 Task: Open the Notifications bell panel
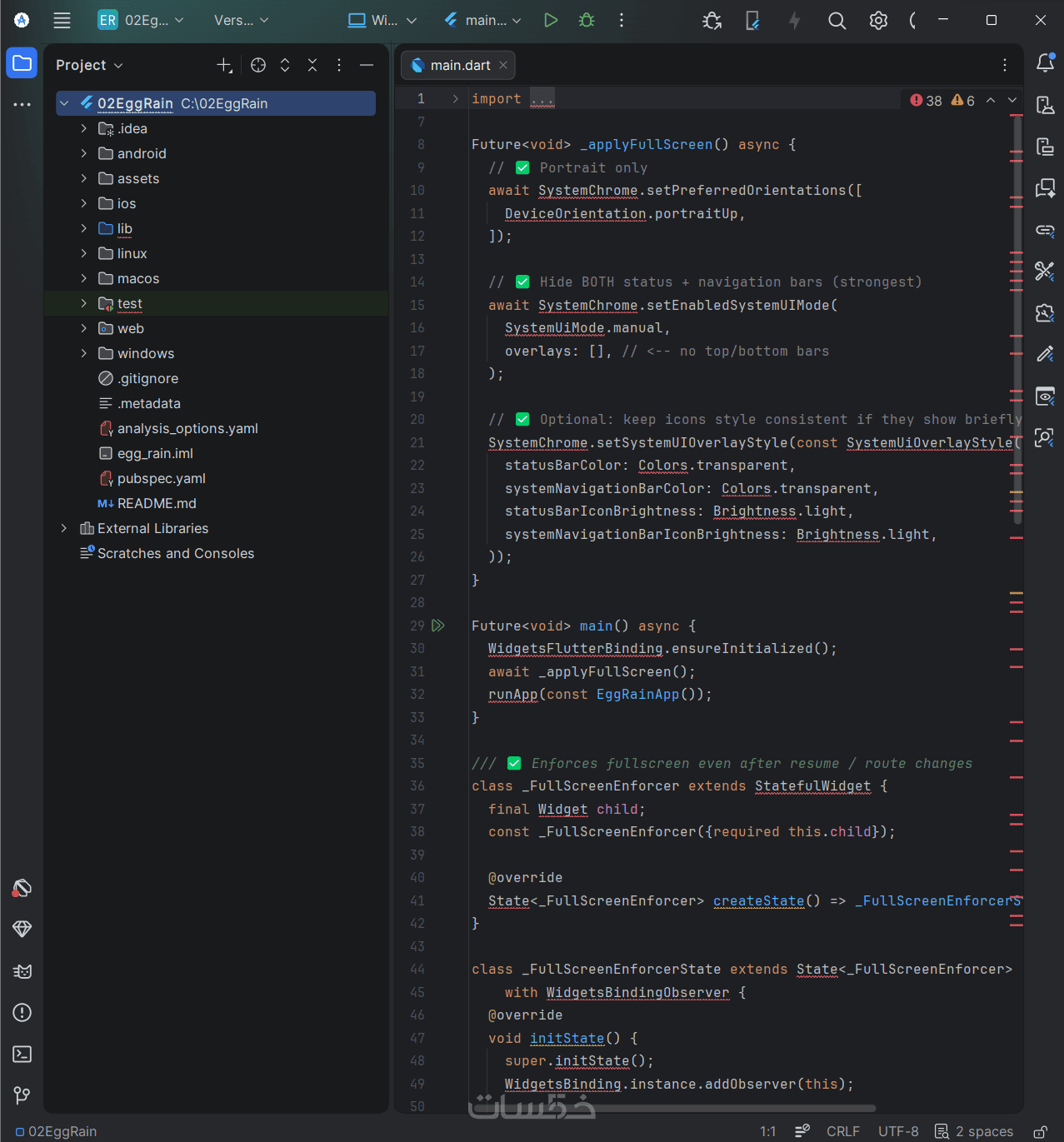coord(1045,62)
